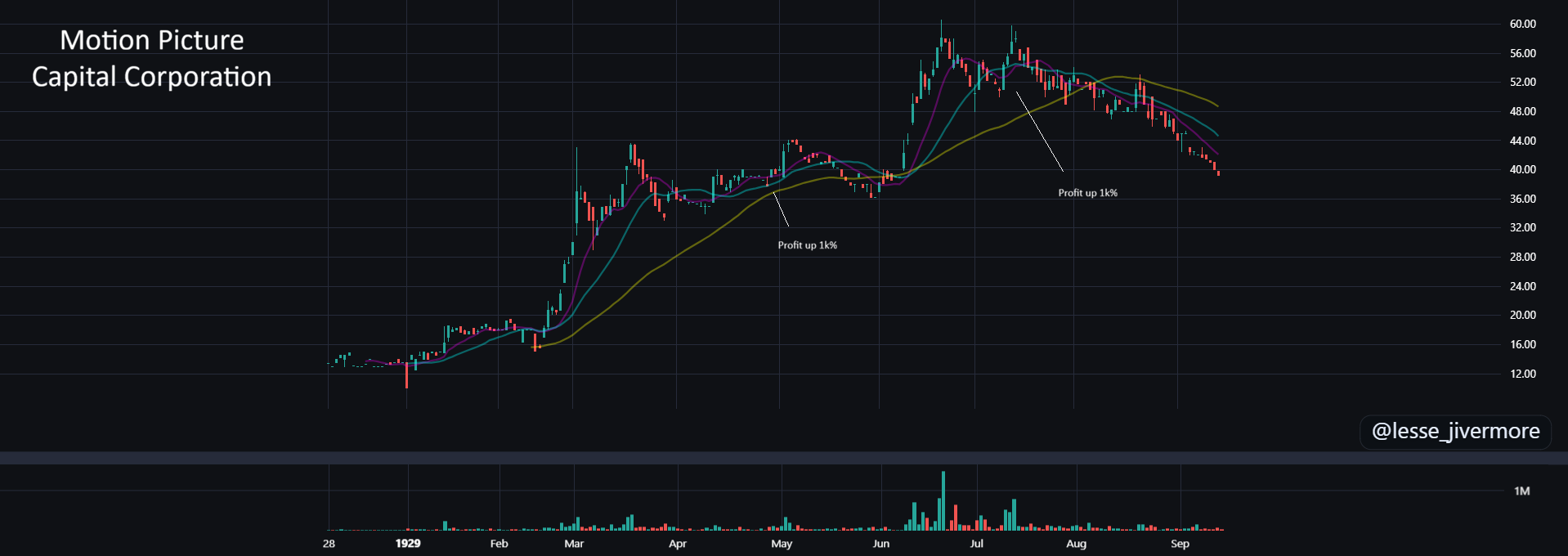Image resolution: width=1568 pixels, height=556 pixels.
Task: Click the Motion Picture Capital Corporation title
Action: tap(152, 58)
